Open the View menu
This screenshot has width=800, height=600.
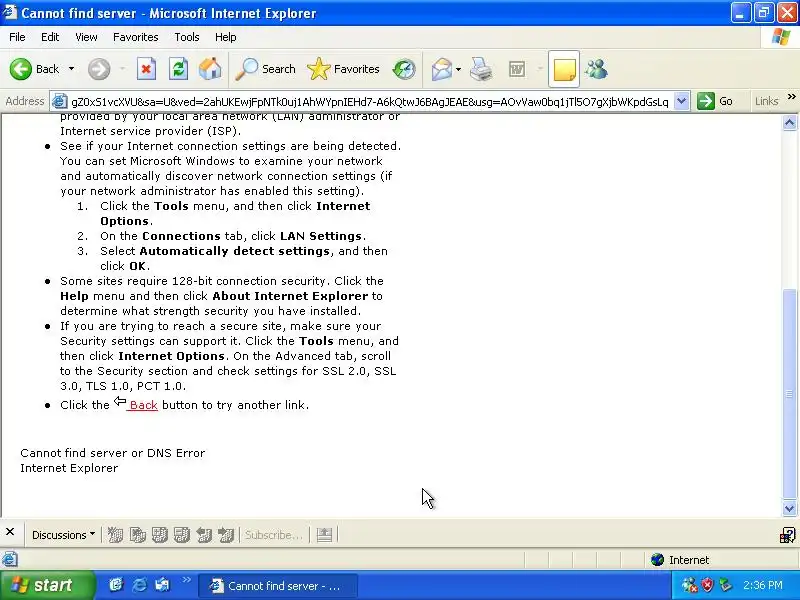[86, 37]
